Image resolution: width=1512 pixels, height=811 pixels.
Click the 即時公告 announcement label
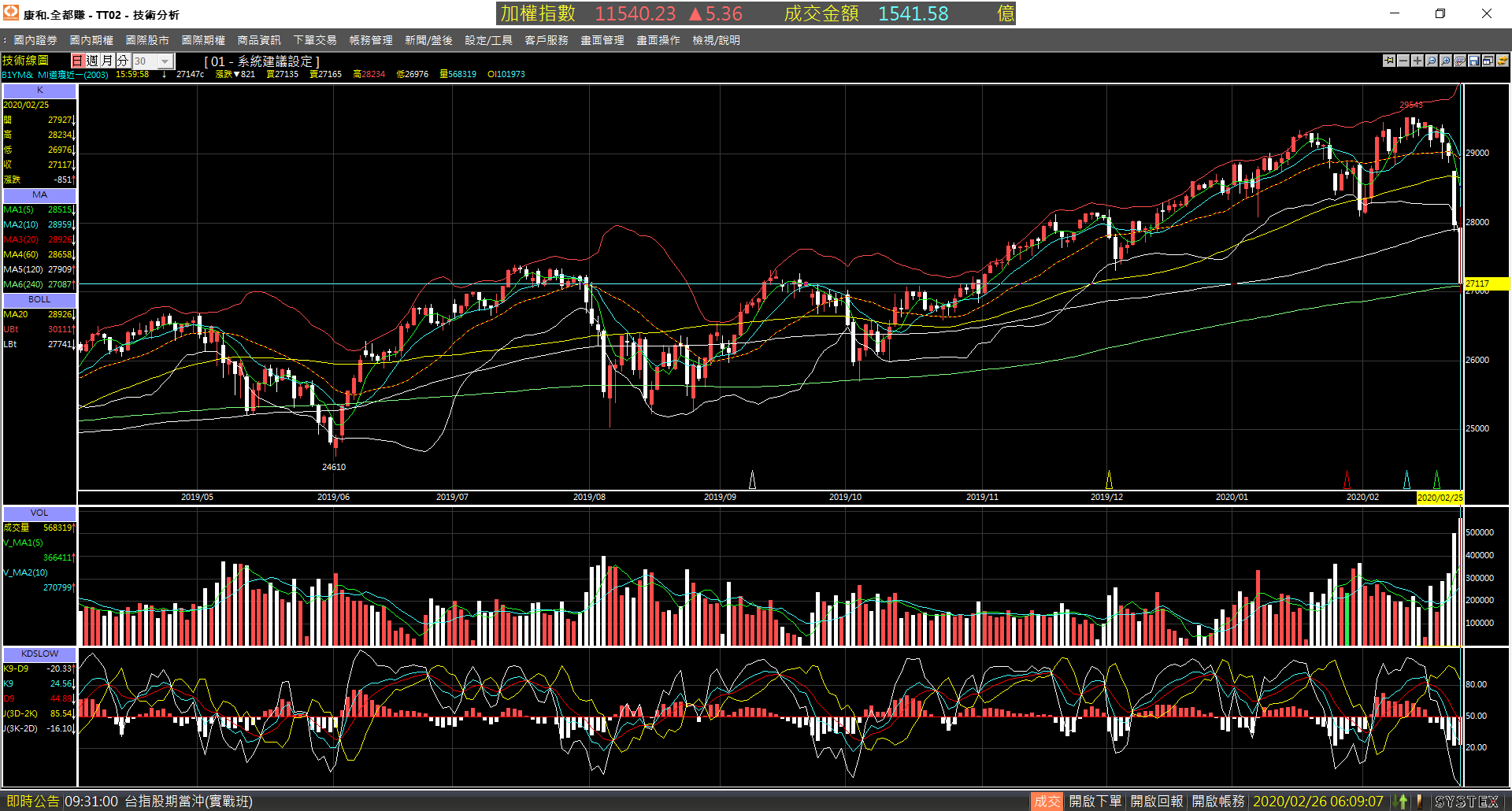pyautogui.click(x=32, y=802)
